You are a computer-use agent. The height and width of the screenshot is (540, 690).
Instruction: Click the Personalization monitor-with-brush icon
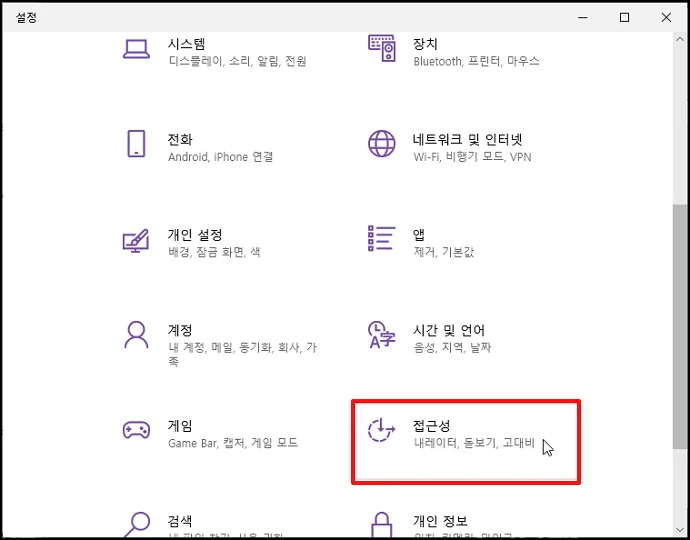tap(136, 240)
